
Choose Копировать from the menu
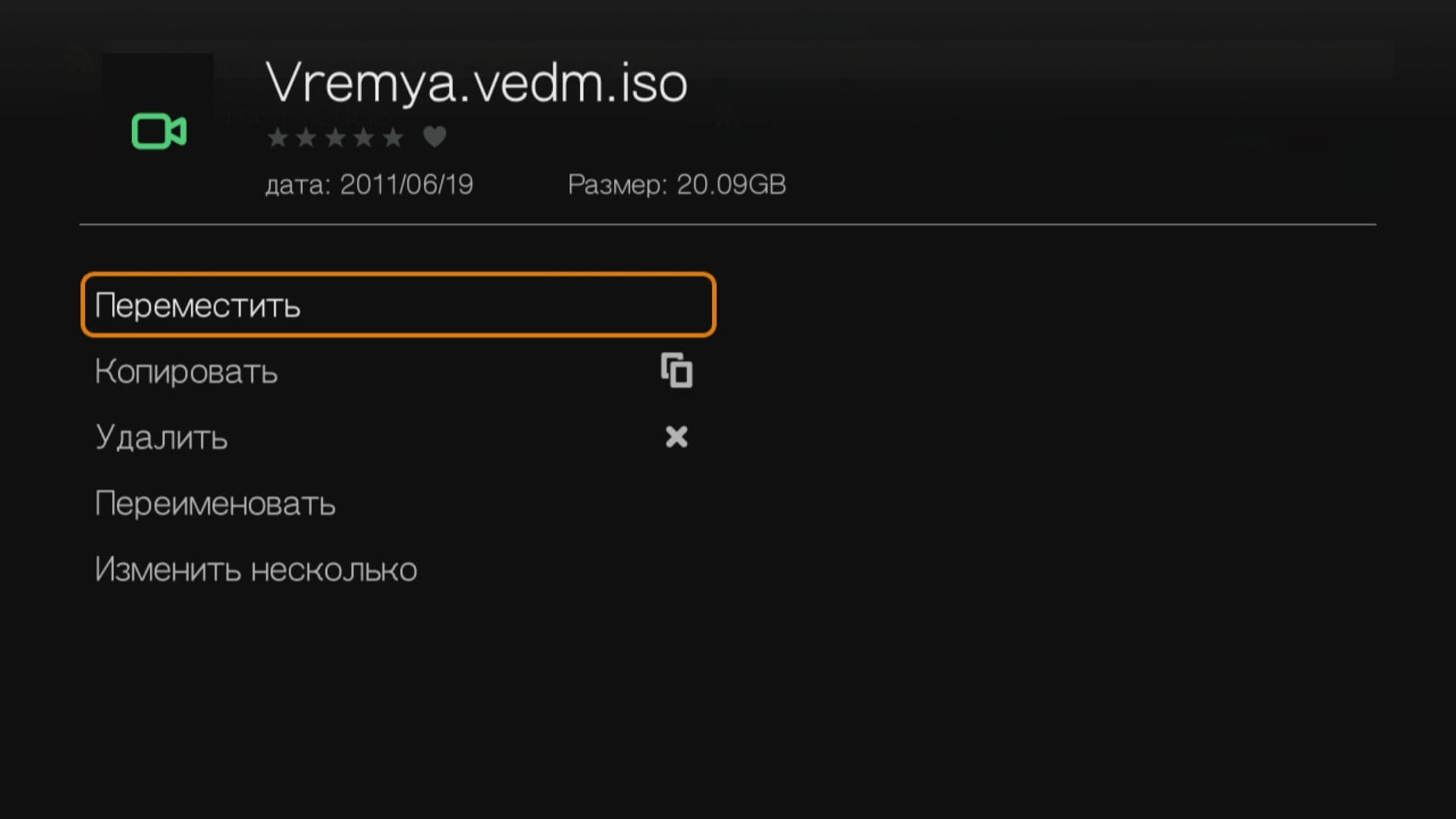tap(187, 372)
